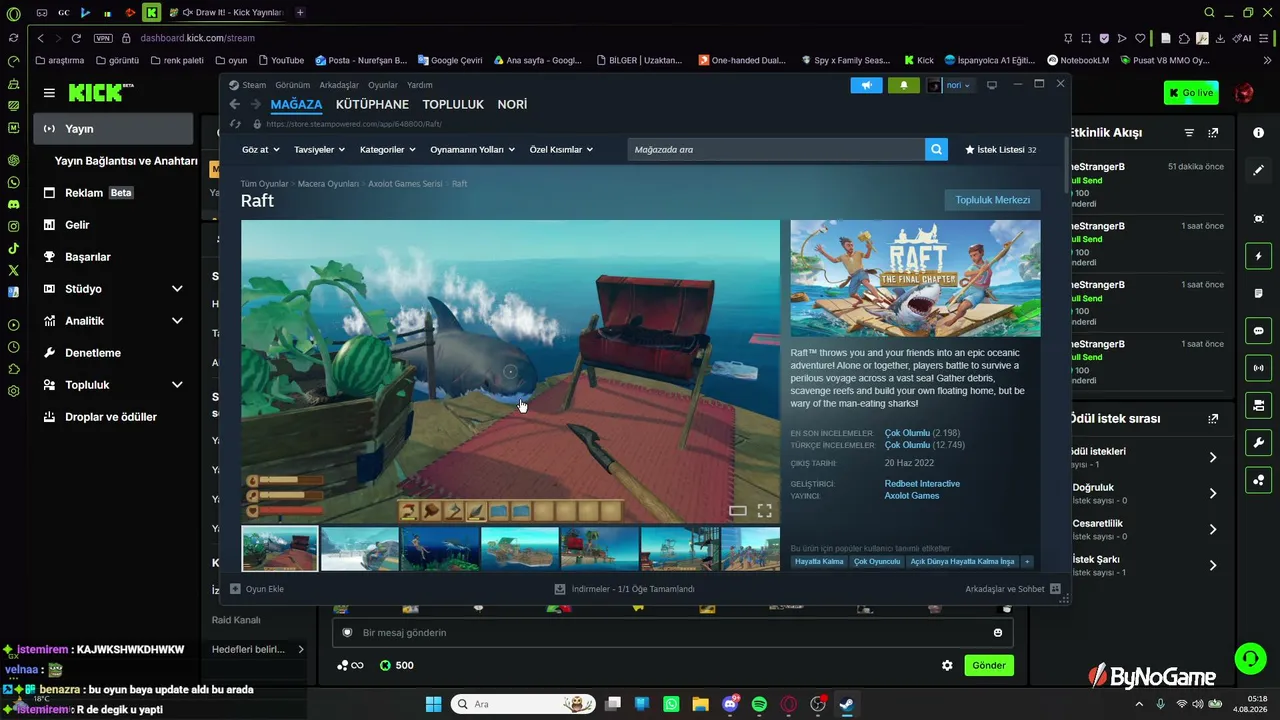1280x720 pixels.
Task: Expand the Topluluk section in Kick sidebar
Action: pyautogui.click(x=177, y=385)
